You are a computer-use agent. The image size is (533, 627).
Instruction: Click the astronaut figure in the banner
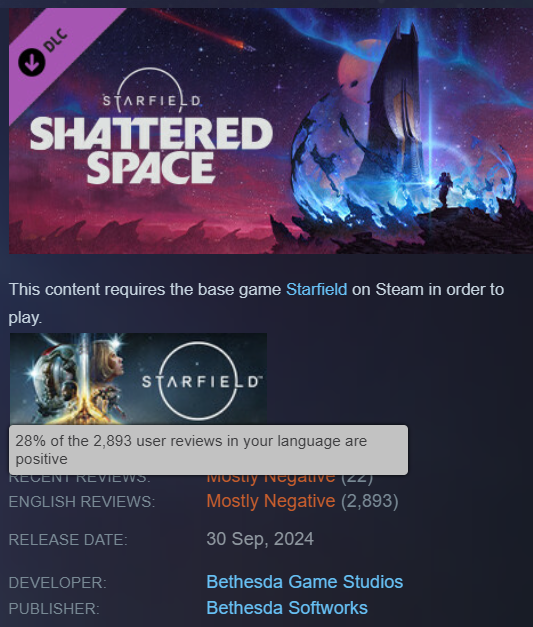tap(444, 189)
